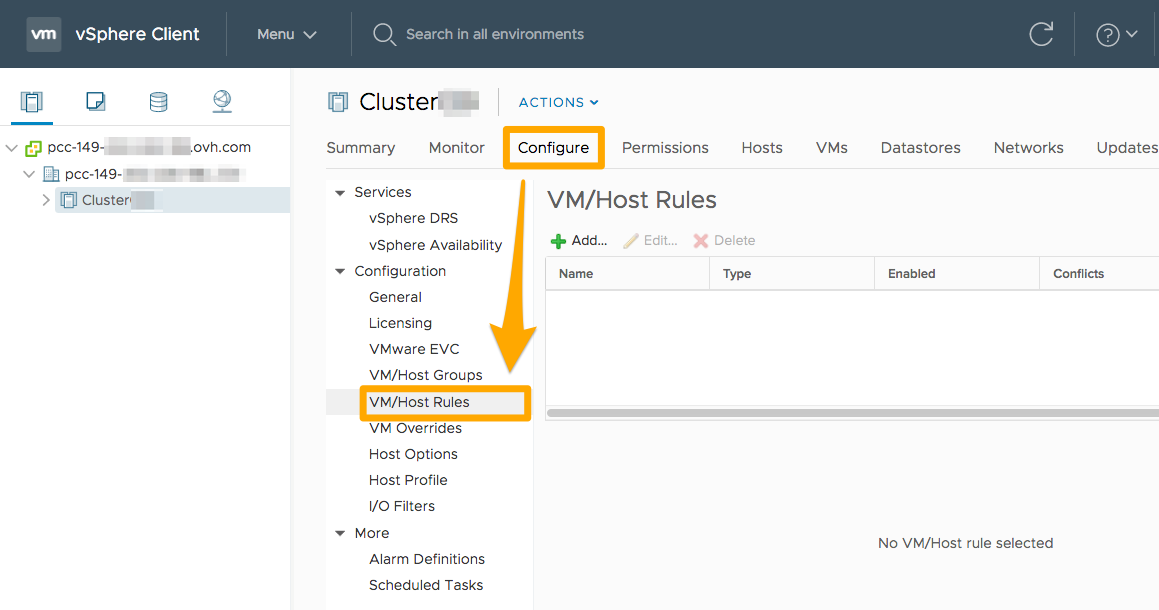
Task: Sort rules by the Type column header
Action: [737, 274]
